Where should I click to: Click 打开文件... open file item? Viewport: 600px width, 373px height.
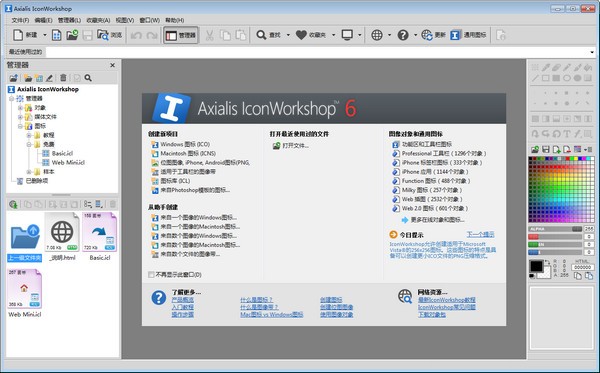coord(295,146)
